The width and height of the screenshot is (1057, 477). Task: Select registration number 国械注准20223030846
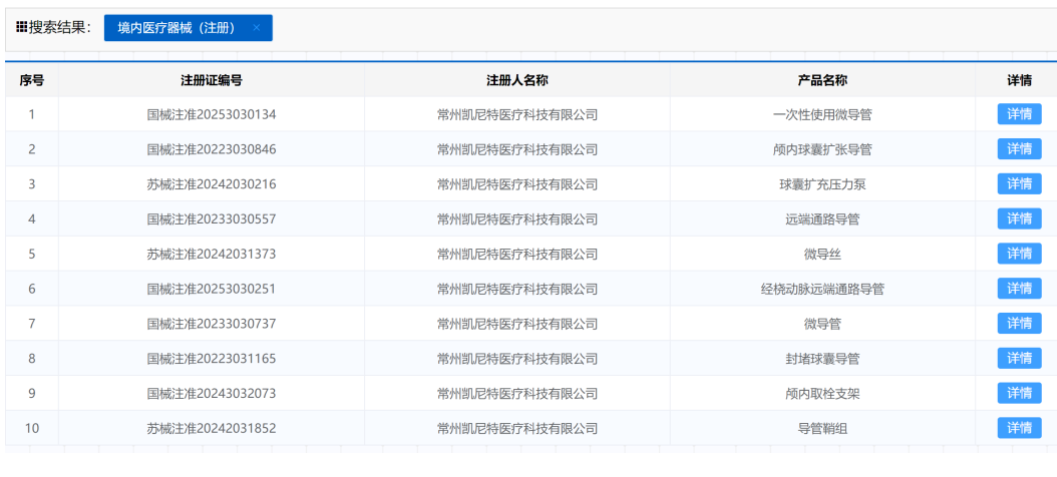(212, 150)
